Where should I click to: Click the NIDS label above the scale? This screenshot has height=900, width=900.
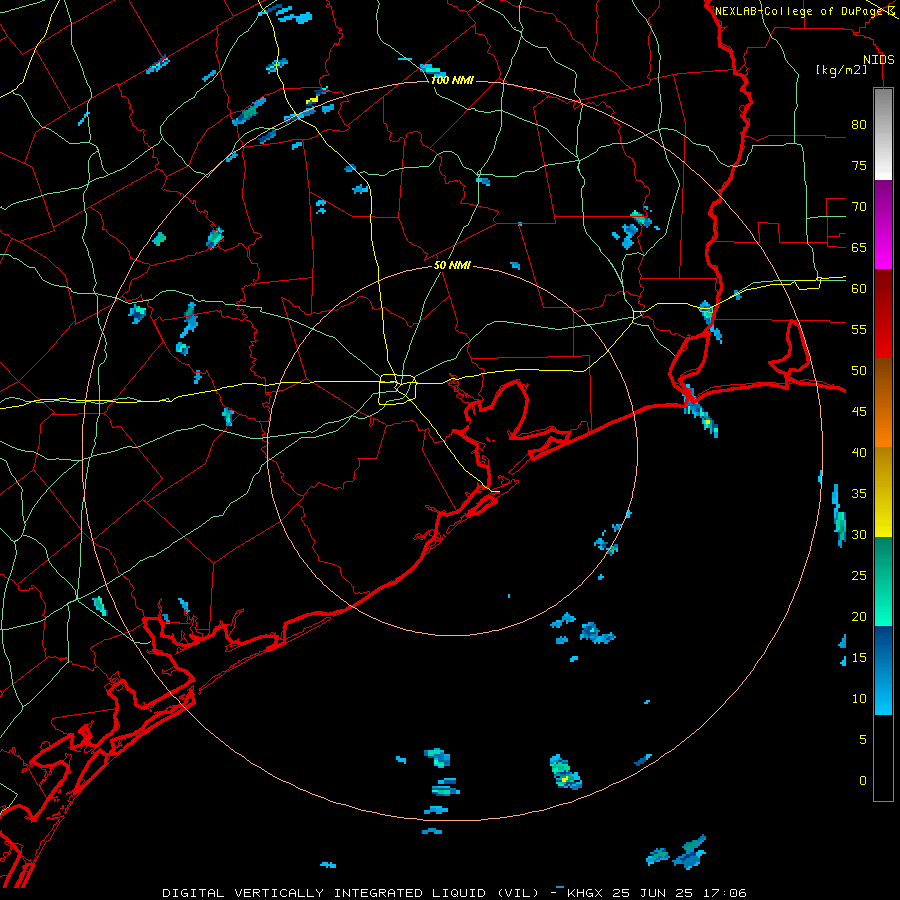878,60
